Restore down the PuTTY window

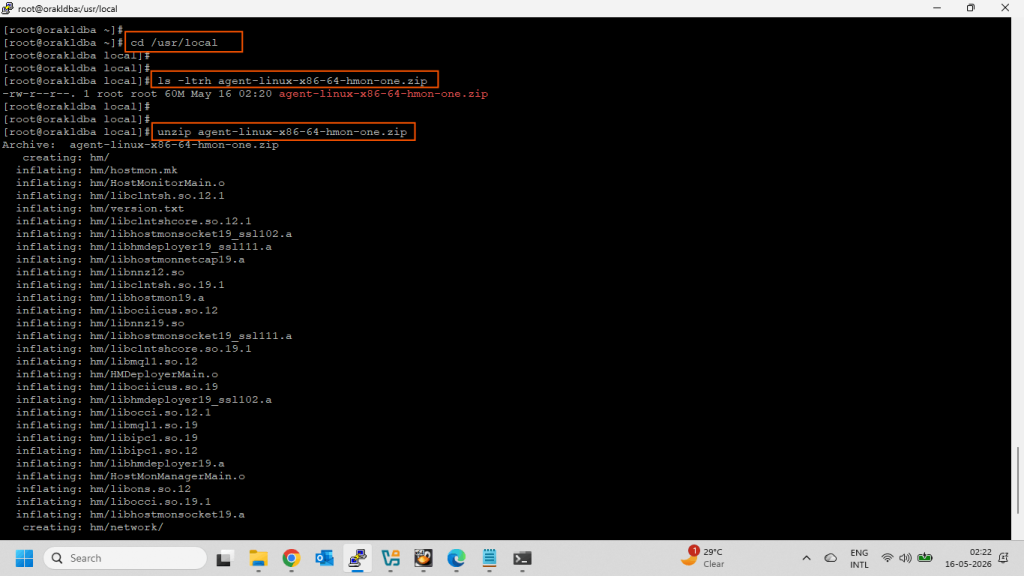[971, 8]
